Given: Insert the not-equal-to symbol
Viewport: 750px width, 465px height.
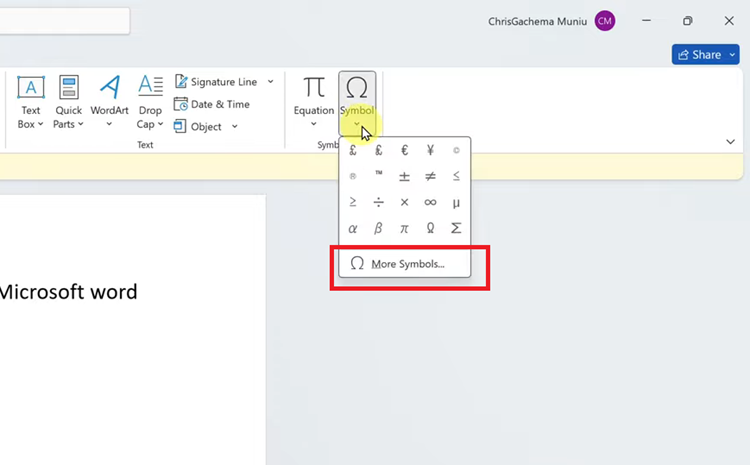Looking at the screenshot, I should (x=430, y=176).
